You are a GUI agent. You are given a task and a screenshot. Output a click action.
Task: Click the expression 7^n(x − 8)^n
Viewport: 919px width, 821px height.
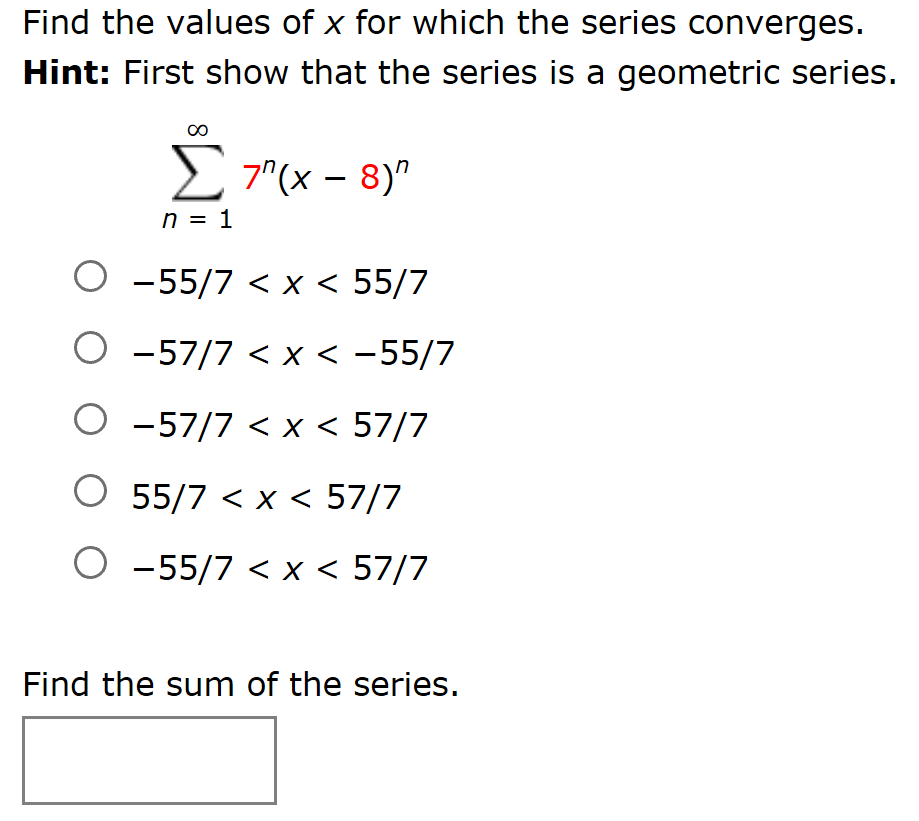tap(325, 175)
